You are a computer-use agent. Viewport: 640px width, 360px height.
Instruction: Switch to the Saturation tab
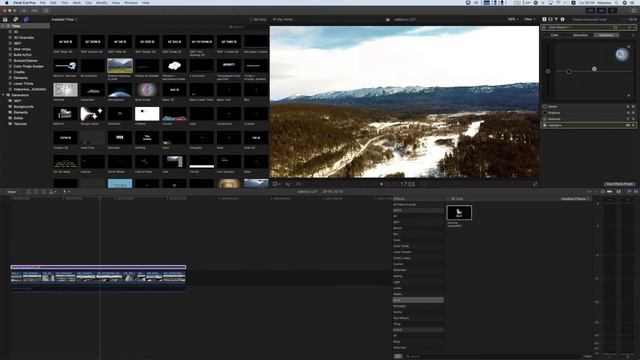coord(580,35)
